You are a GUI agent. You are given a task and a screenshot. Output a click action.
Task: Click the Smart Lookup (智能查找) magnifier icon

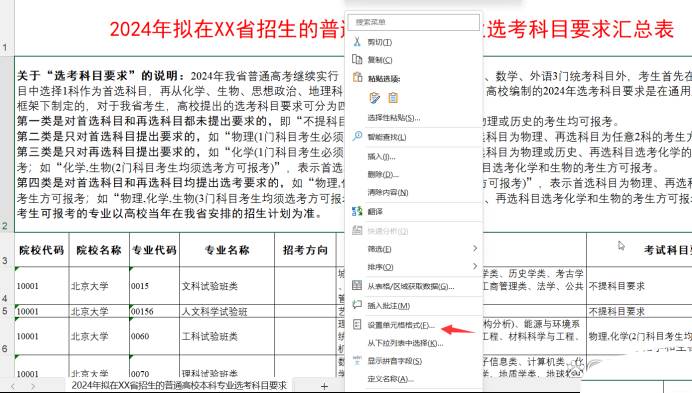(357, 136)
